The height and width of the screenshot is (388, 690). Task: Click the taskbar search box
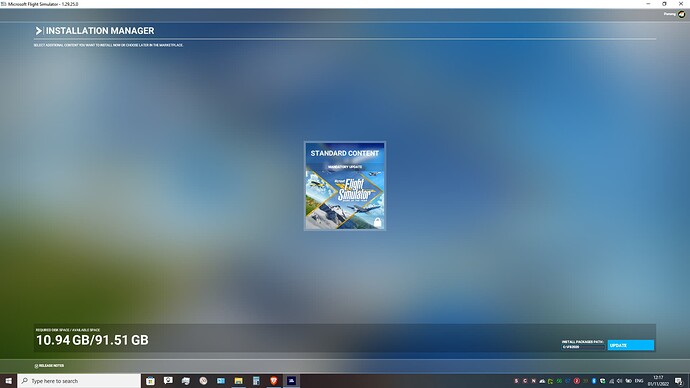click(x=79, y=381)
